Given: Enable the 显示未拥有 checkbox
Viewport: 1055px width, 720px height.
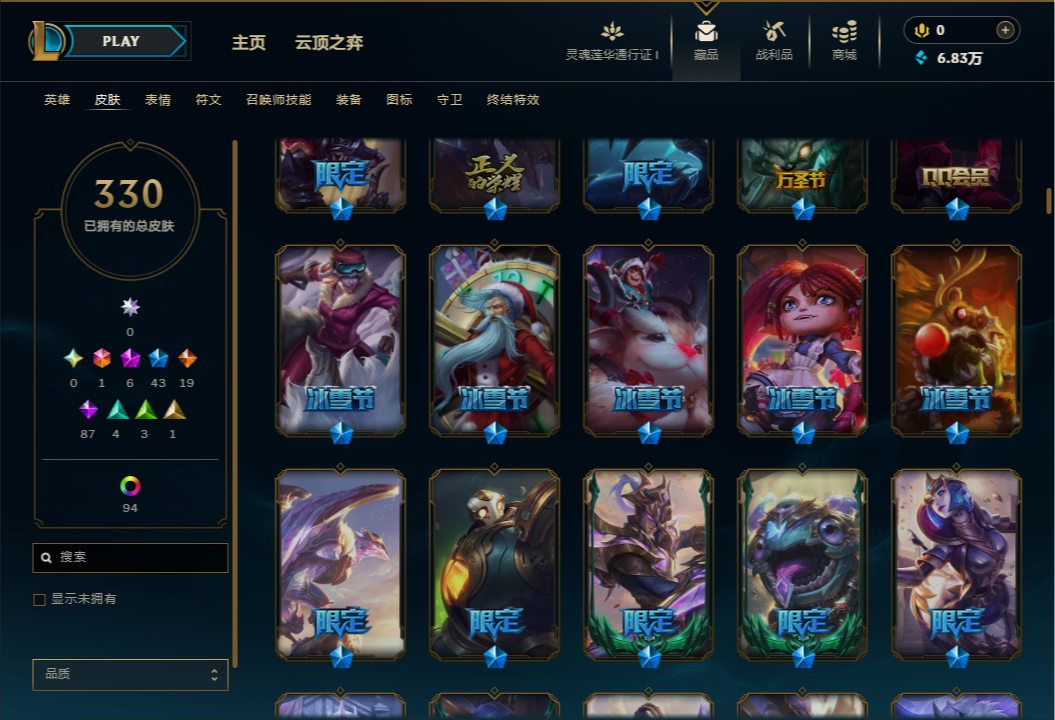Looking at the screenshot, I should [40, 600].
